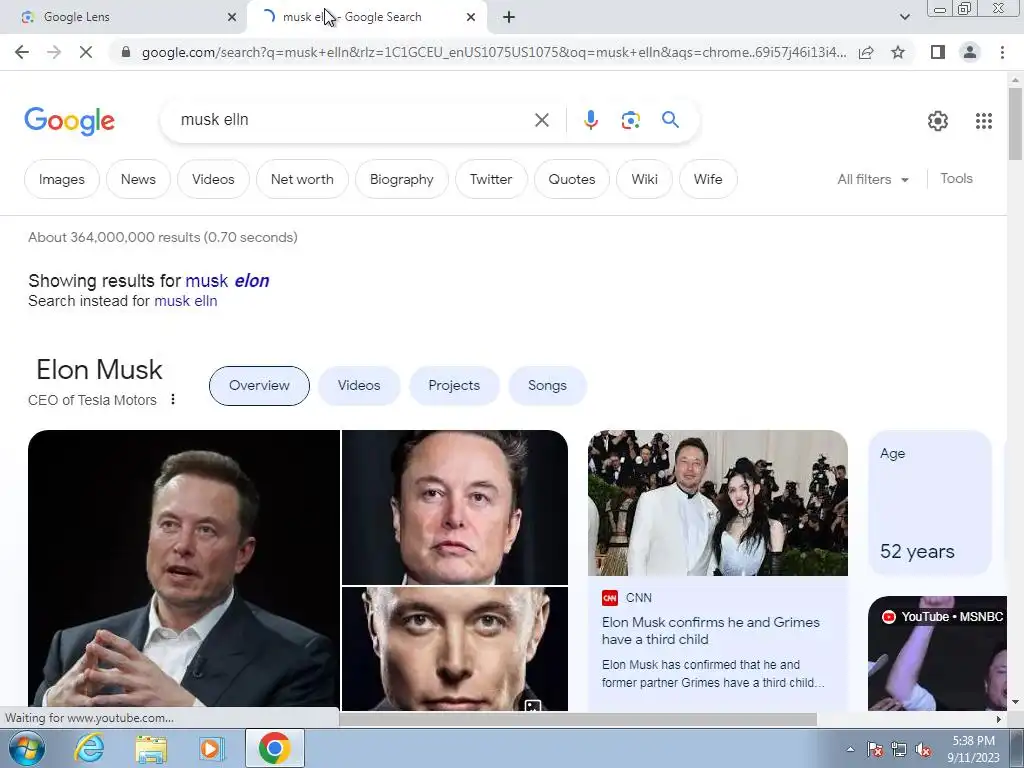1024x768 pixels.
Task: Share this page icon in address bar
Action: (866, 52)
